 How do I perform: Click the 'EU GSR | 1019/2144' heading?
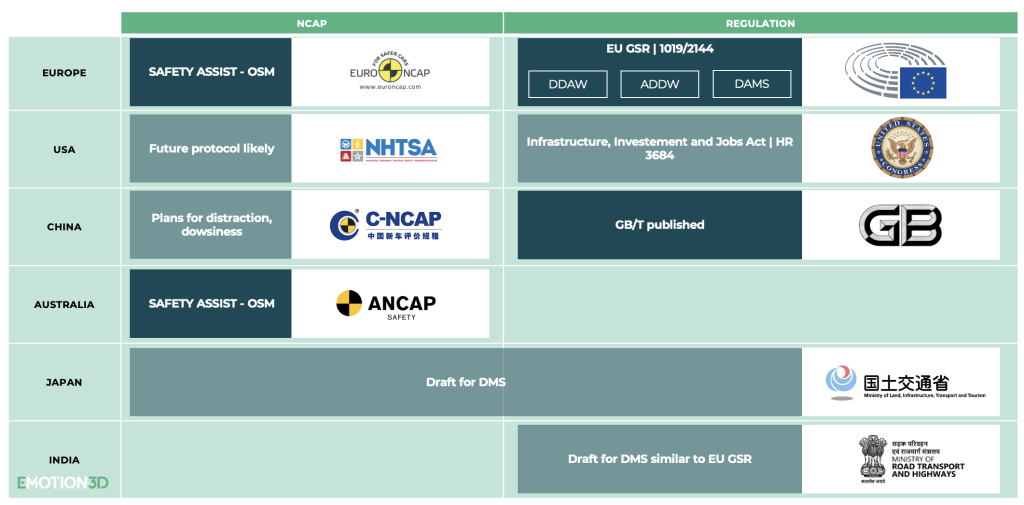[x=660, y=48]
